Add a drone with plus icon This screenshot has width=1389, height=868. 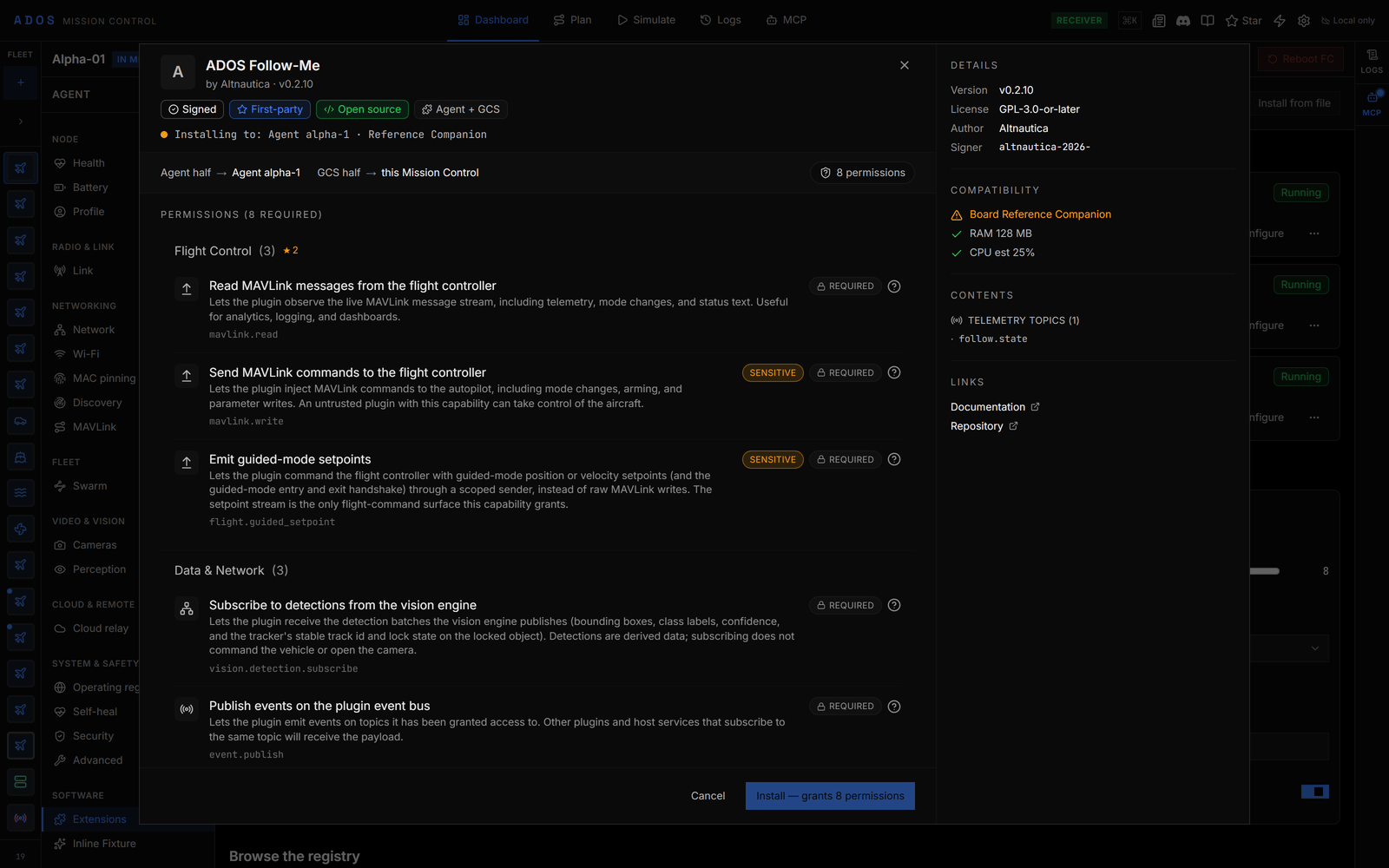21,82
